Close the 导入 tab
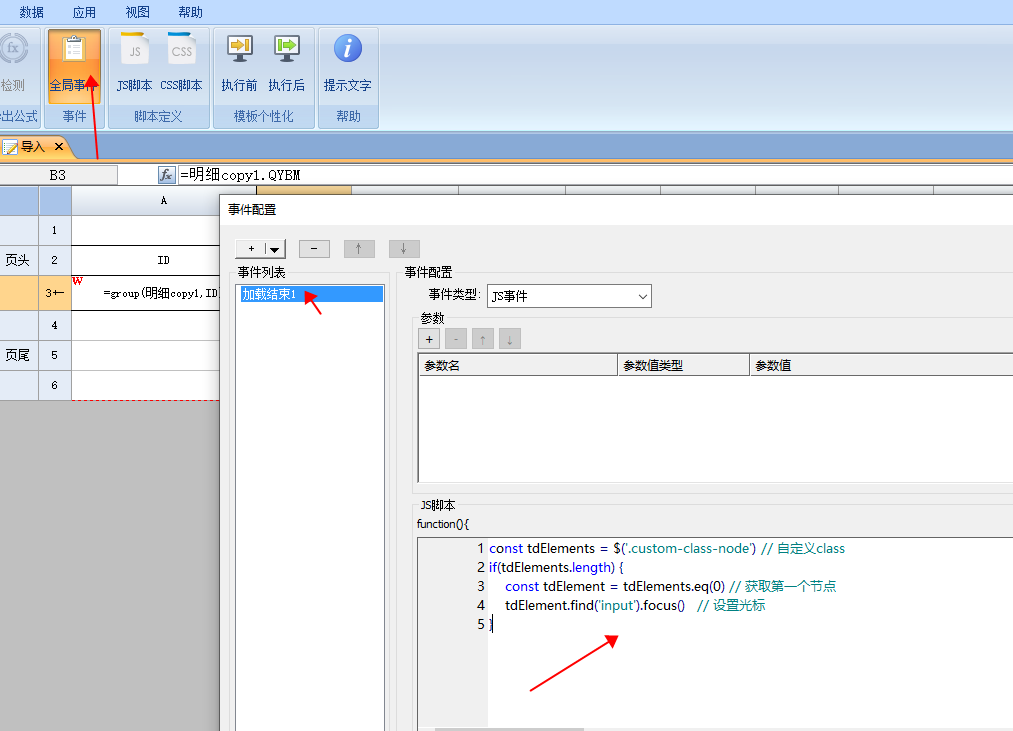 click(59, 147)
